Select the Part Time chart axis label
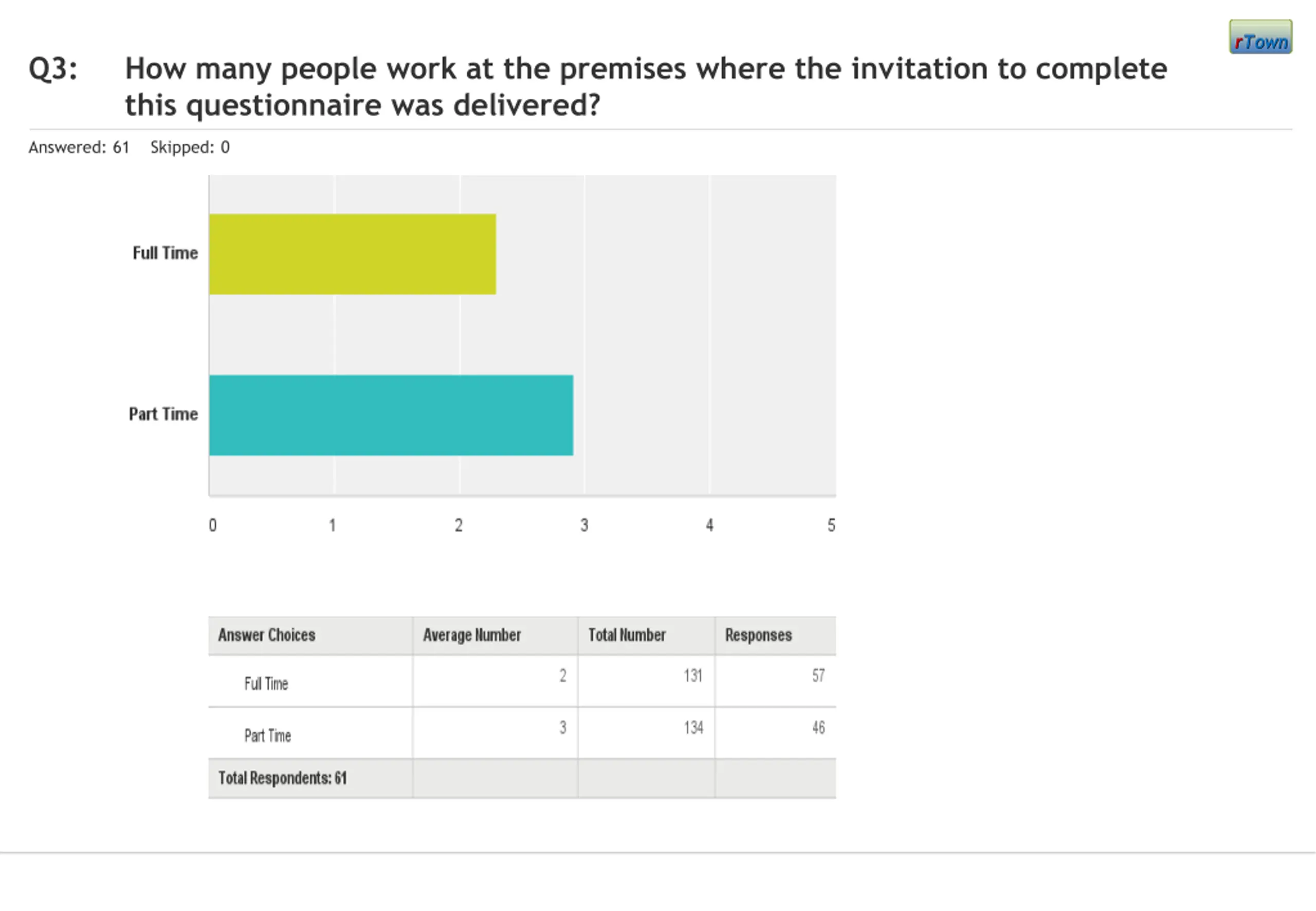Screen dimensions: 1316x911 [163, 414]
